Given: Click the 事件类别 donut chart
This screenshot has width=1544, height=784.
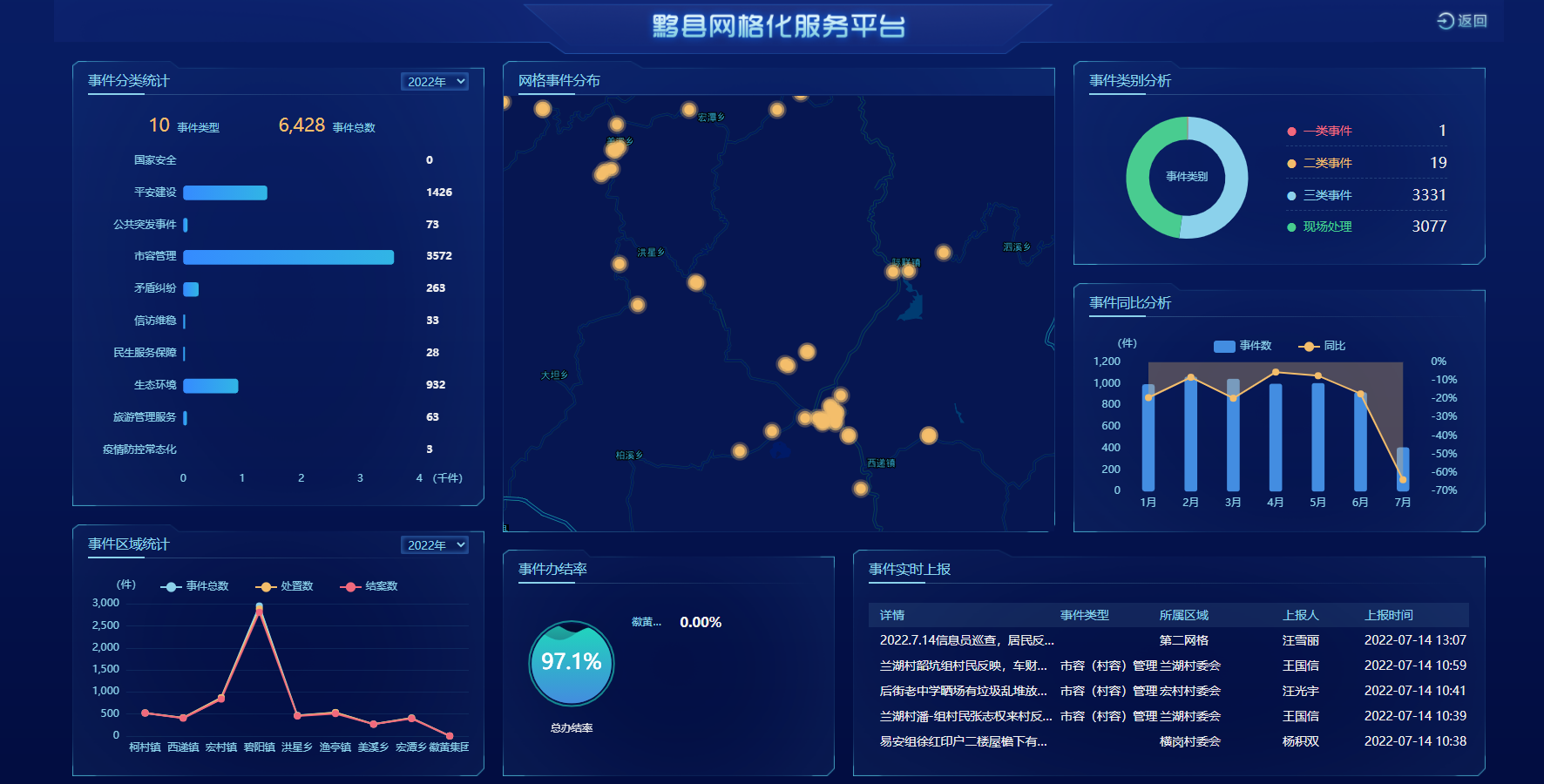Looking at the screenshot, I should click(x=1188, y=178).
